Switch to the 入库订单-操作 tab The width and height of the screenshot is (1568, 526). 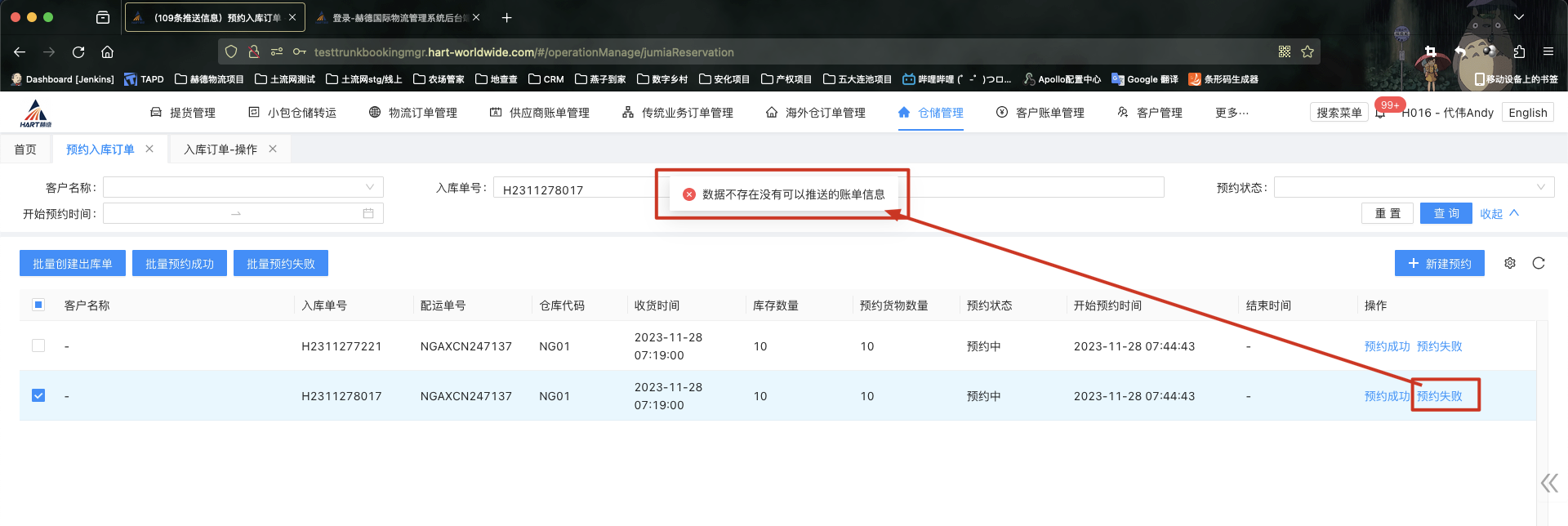[220, 149]
